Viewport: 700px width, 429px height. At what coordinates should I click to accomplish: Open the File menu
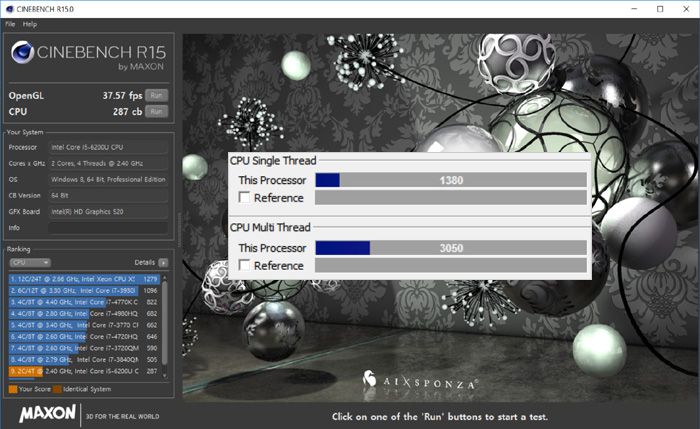click(x=10, y=23)
